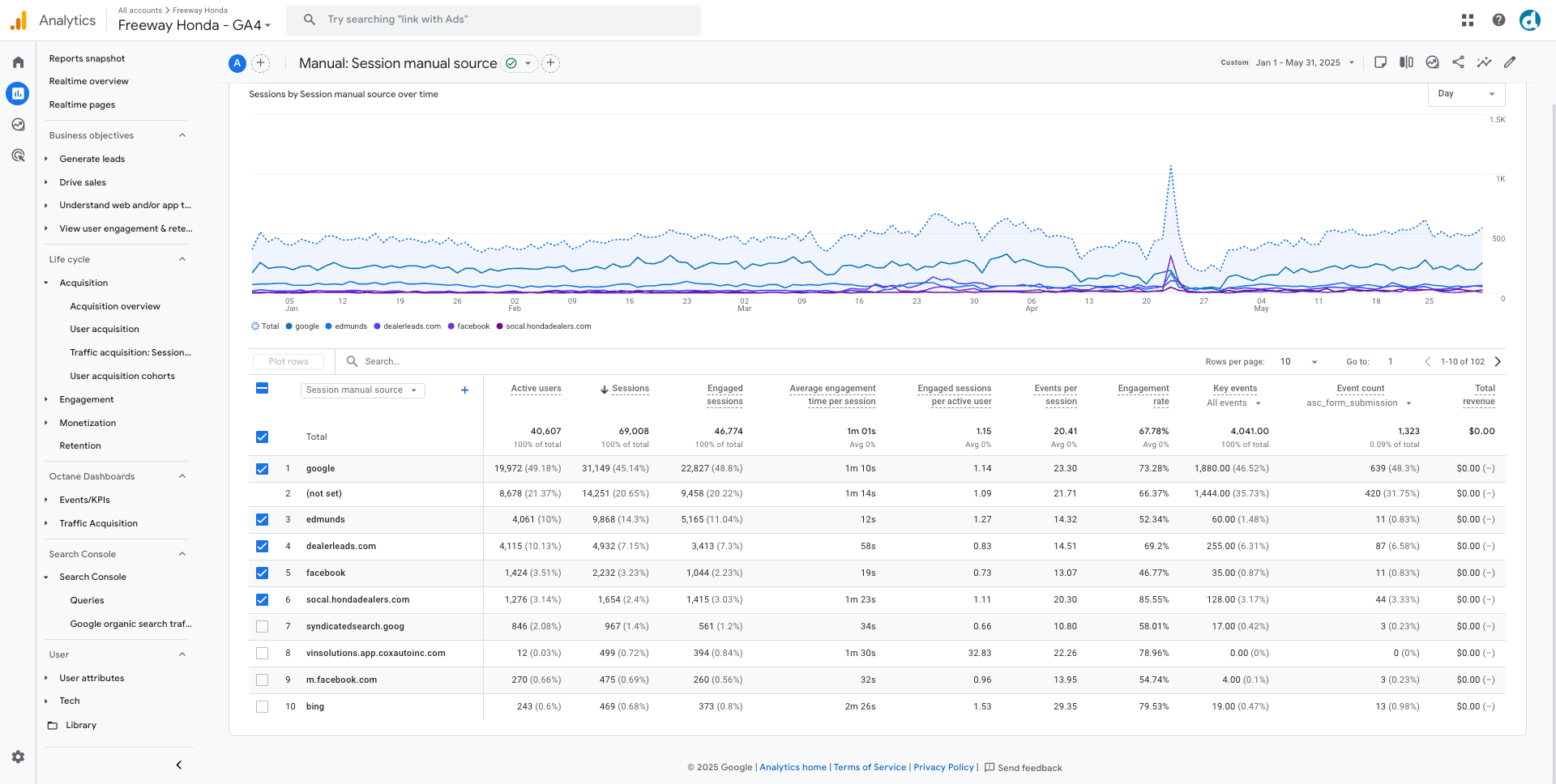Open the Terms of Service link
1556x784 pixels.
coord(870,768)
